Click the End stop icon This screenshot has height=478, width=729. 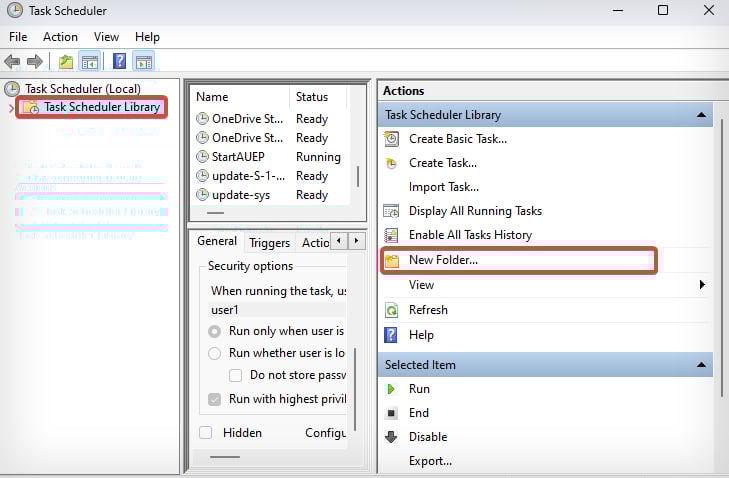tap(391, 413)
